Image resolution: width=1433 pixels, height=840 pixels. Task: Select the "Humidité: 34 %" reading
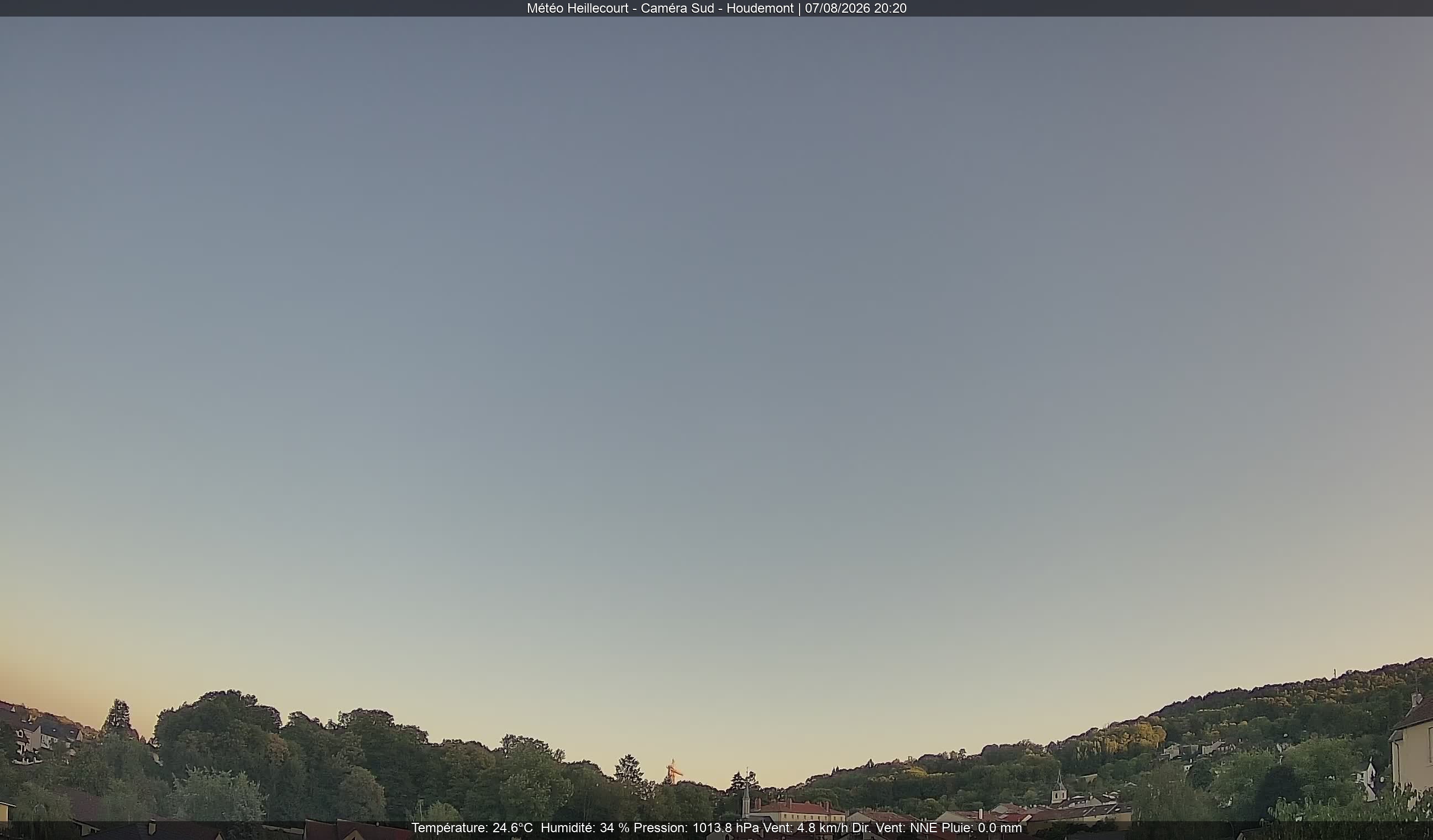coord(585,828)
